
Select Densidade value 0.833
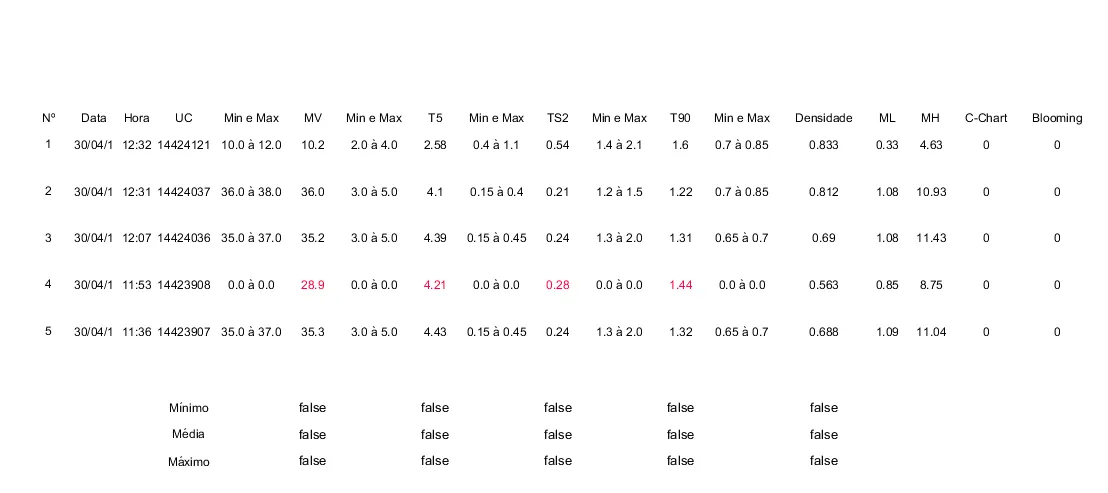click(823, 145)
